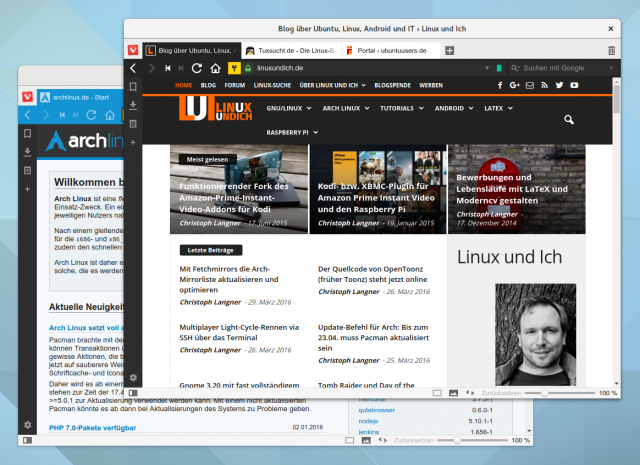The height and width of the screenshot is (465, 640).
Task: Open the FORUM menu item
Action: (235, 85)
